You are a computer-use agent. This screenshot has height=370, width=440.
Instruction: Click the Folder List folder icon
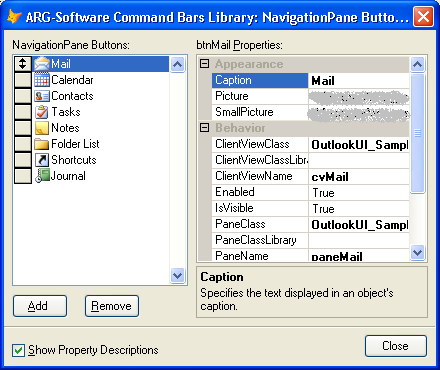coord(42,144)
